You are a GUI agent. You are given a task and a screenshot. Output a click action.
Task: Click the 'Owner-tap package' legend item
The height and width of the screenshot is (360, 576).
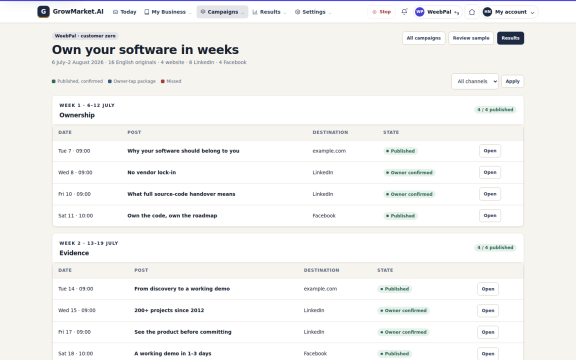(x=132, y=81)
